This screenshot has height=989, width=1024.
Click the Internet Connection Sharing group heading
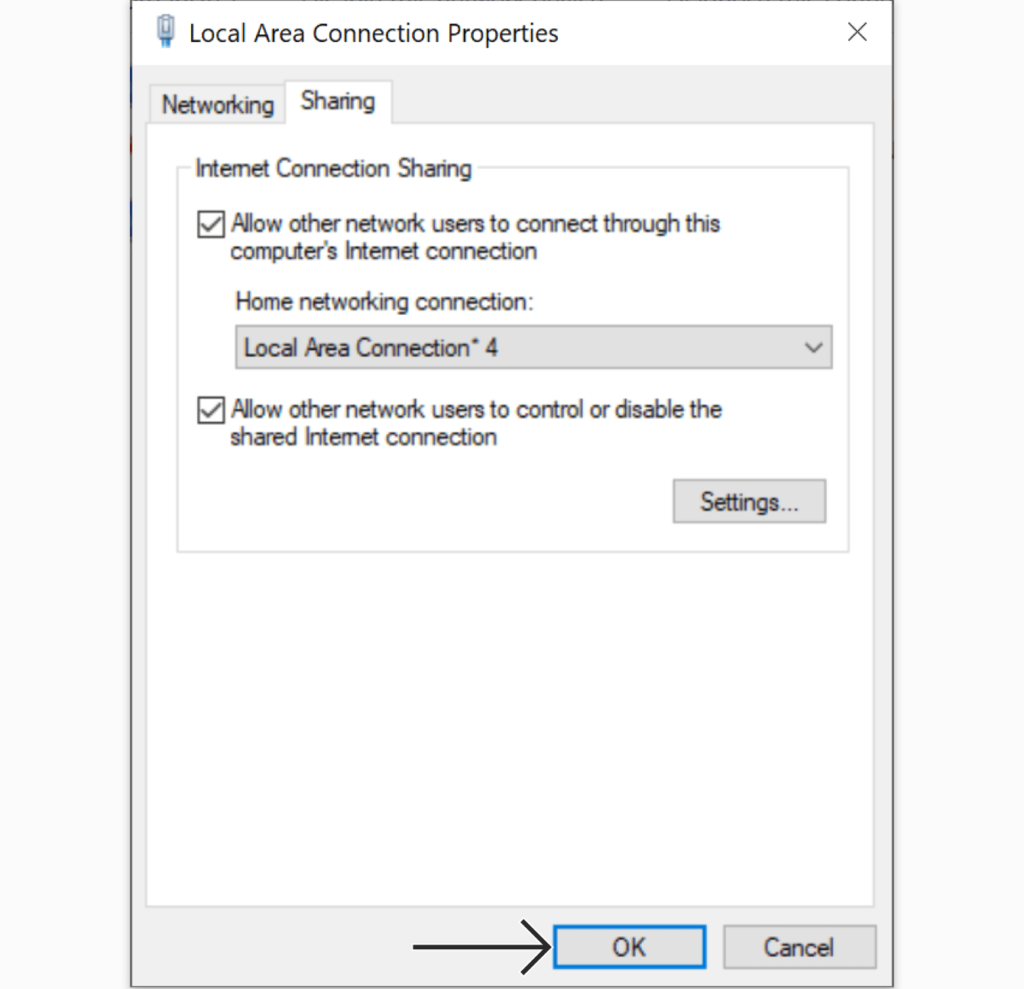coord(333,168)
